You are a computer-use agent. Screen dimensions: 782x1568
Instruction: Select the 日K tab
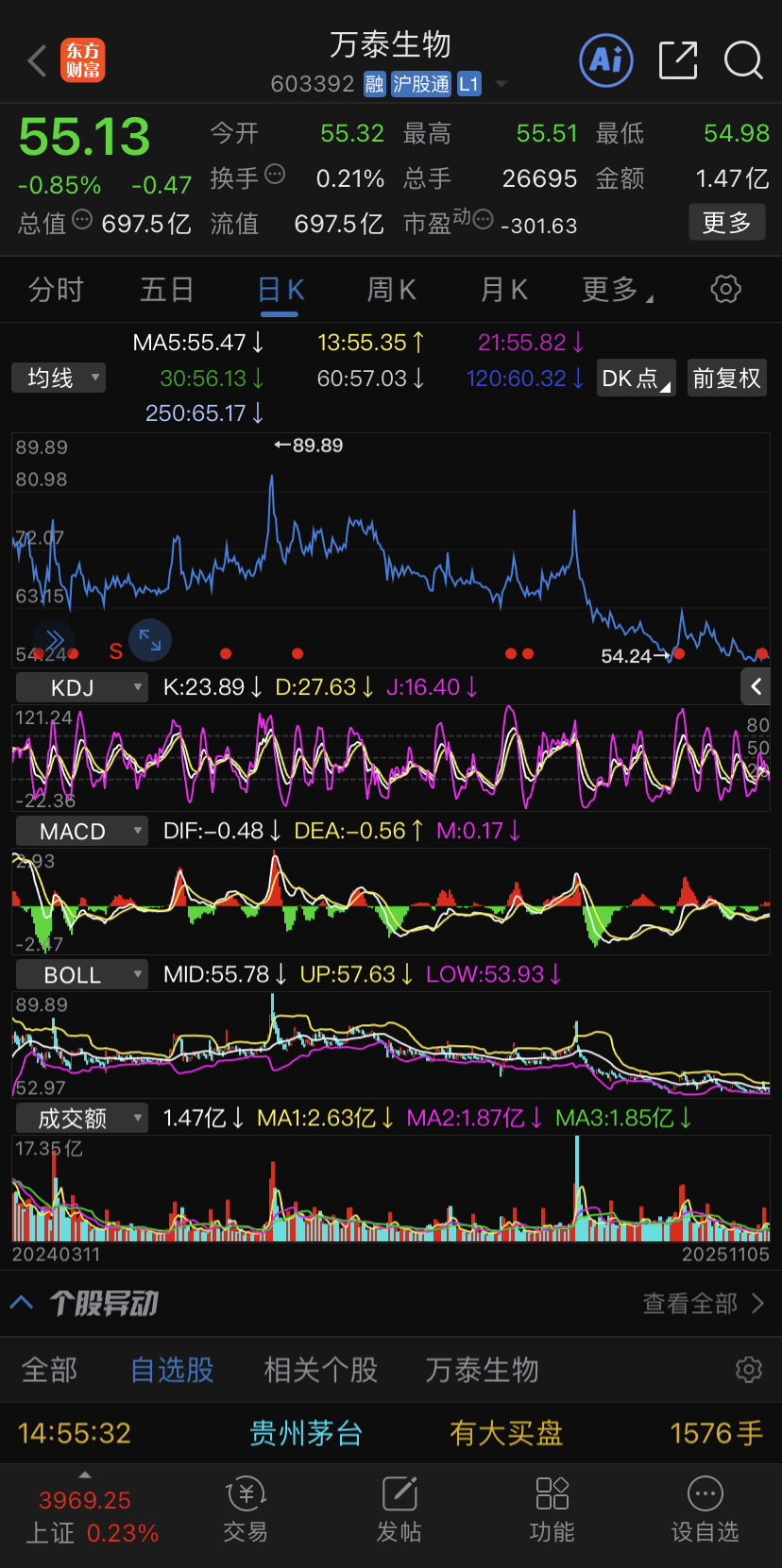[280, 290]
